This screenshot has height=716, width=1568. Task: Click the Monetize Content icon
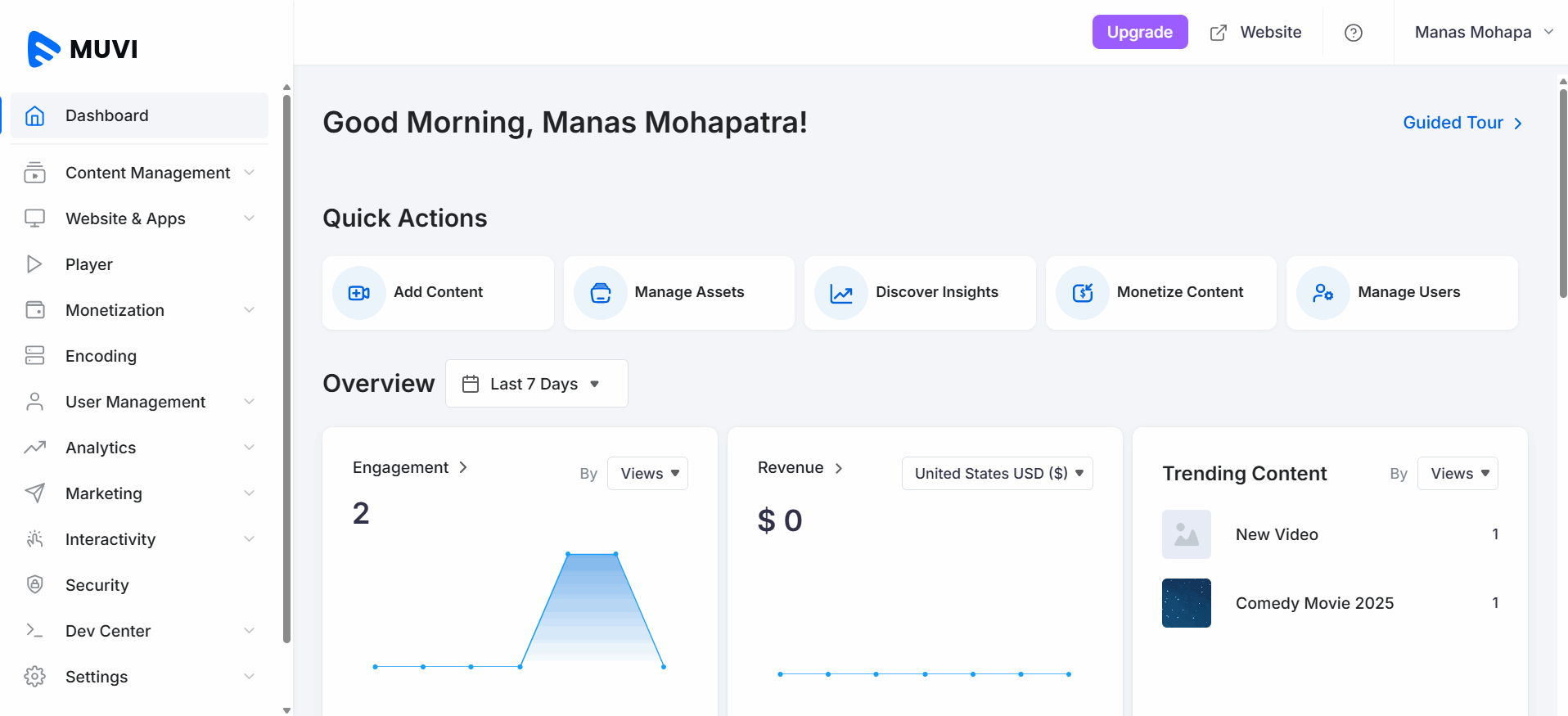tap(1082, 293)
